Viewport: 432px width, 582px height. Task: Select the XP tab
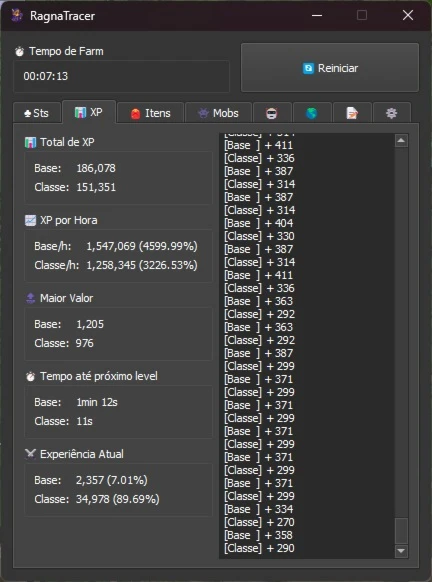(x=89, y=112)
